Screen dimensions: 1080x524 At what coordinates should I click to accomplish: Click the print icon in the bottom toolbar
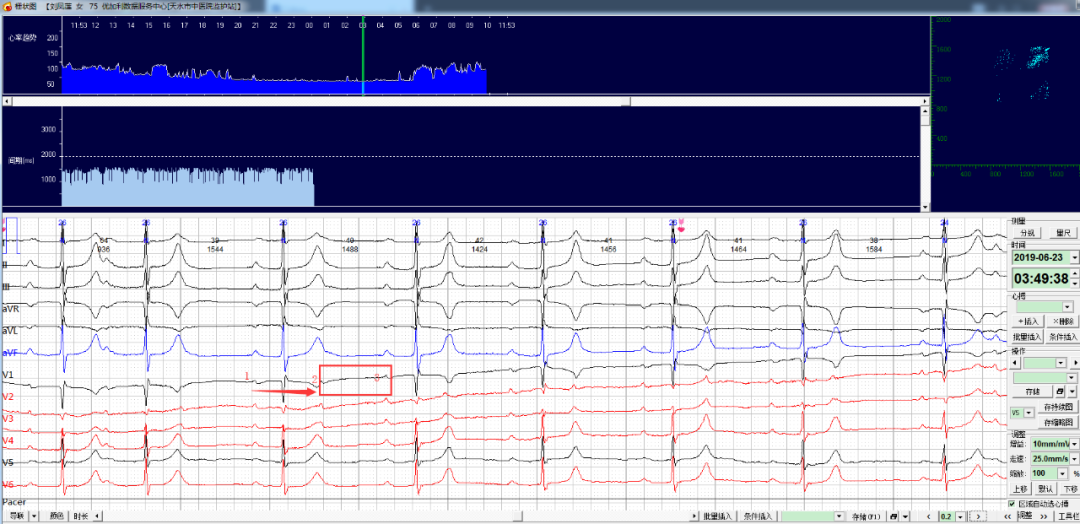click(893, 516)
